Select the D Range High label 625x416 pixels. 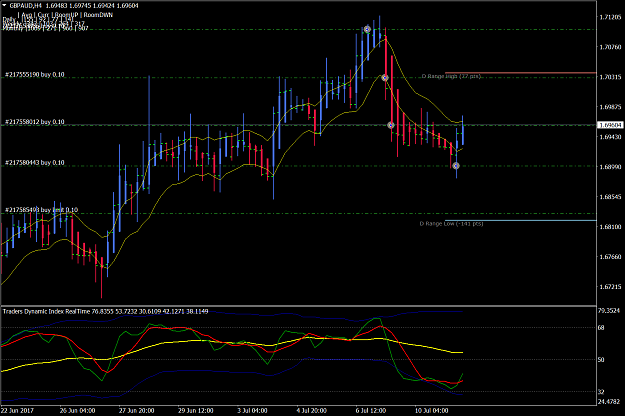tap(451, 76)
